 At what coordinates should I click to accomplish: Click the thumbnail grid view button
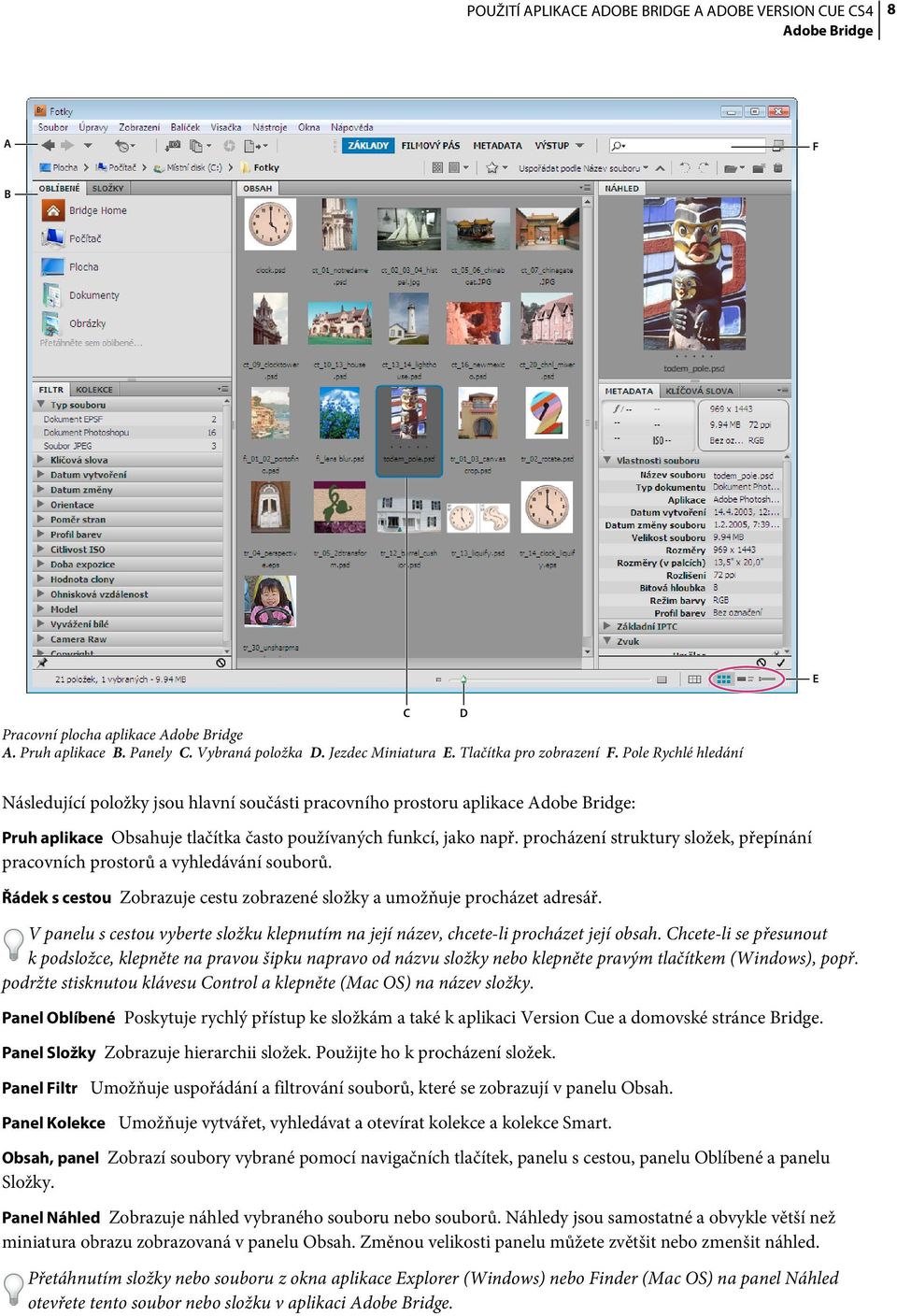[724, 679]
